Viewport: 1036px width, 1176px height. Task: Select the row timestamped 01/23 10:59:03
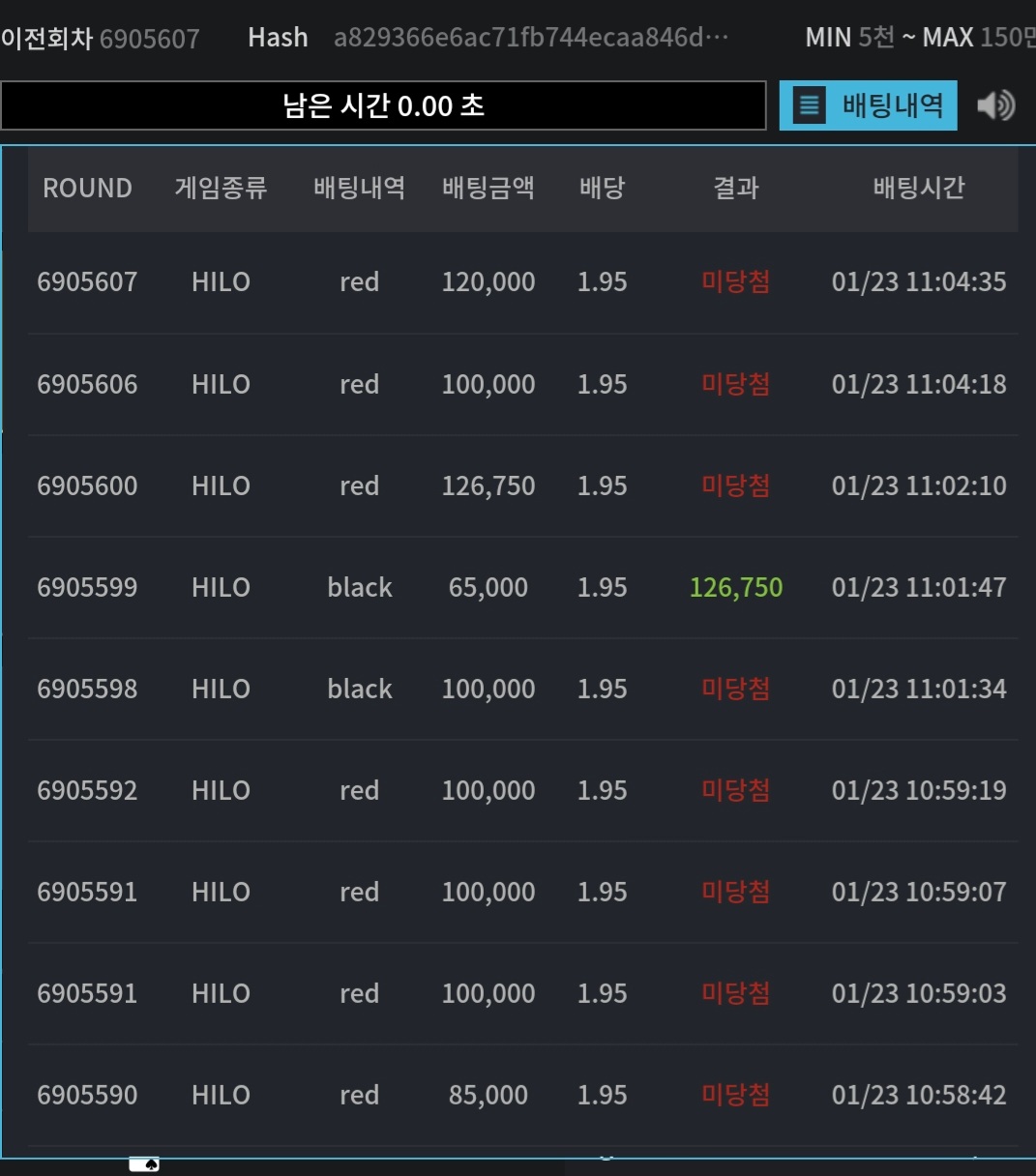click(x=522, y=993)
